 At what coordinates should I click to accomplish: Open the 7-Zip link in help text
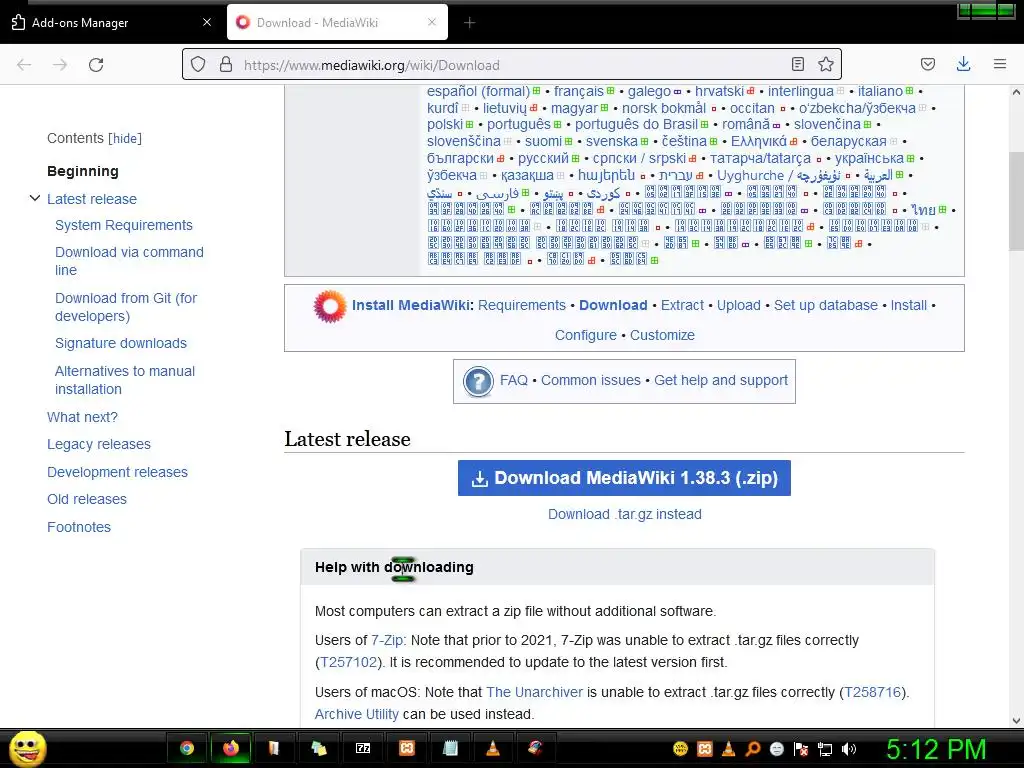(x=387, y=641)
